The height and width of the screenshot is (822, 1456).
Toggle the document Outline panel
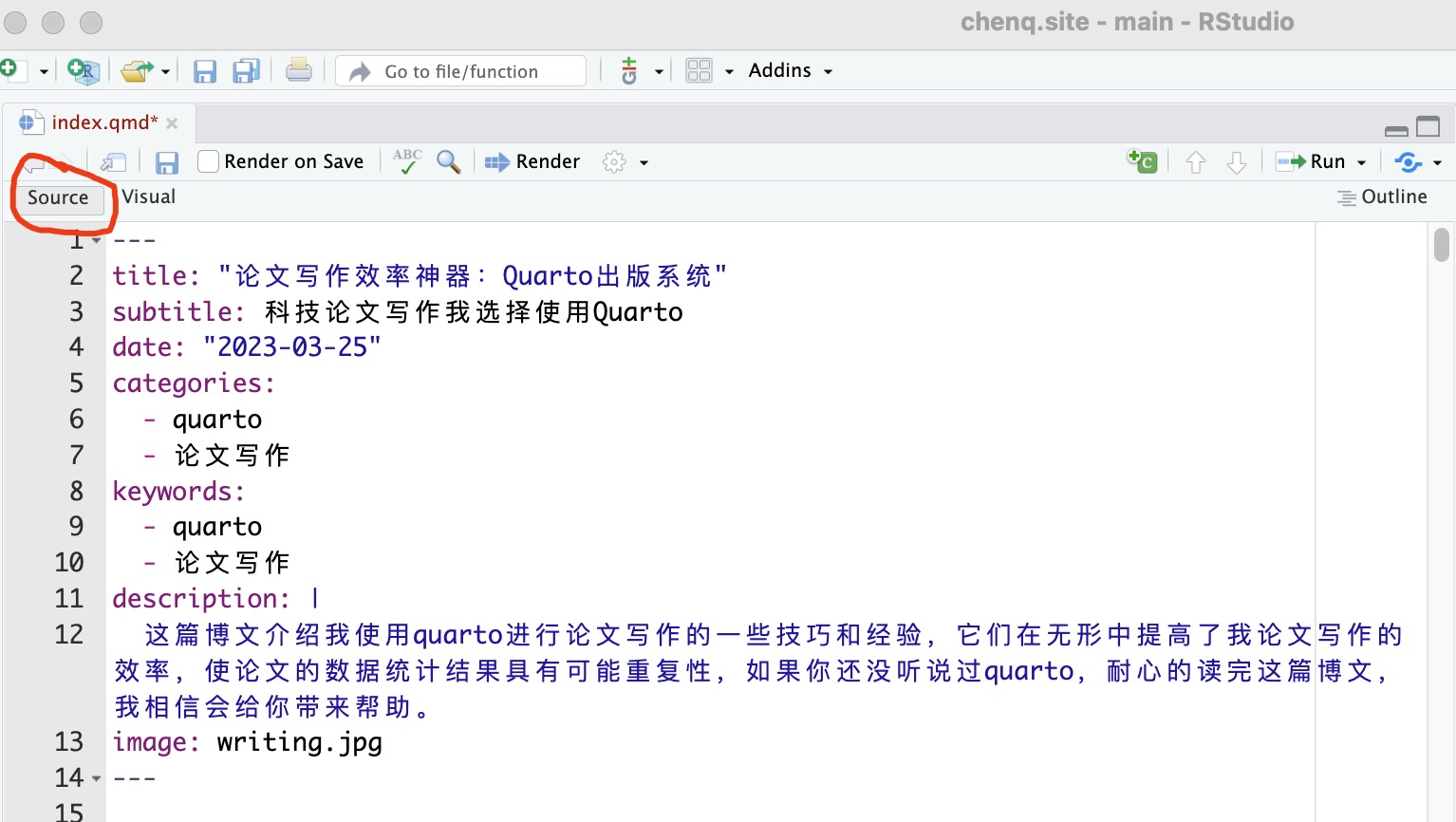pyautogui.click(x=1383, y=196)
